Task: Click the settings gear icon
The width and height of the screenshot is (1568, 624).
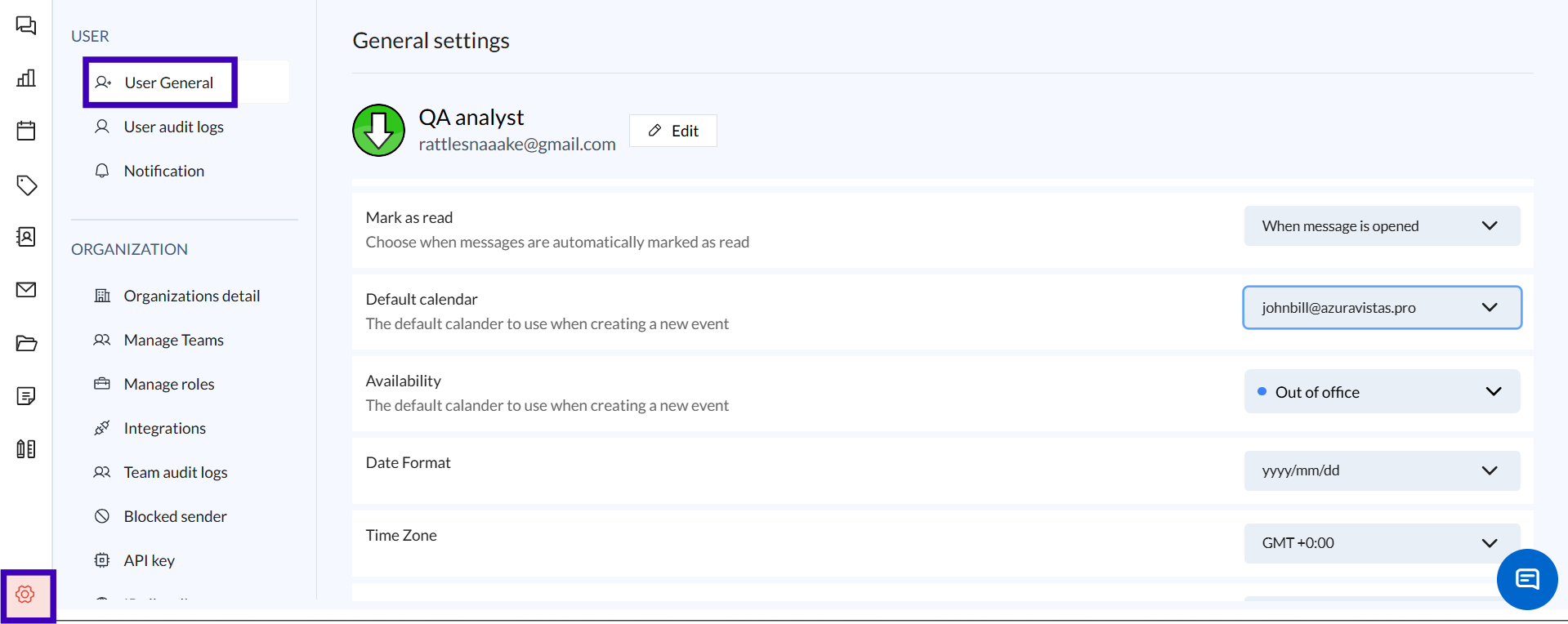Action: click(x=25, y=595)
